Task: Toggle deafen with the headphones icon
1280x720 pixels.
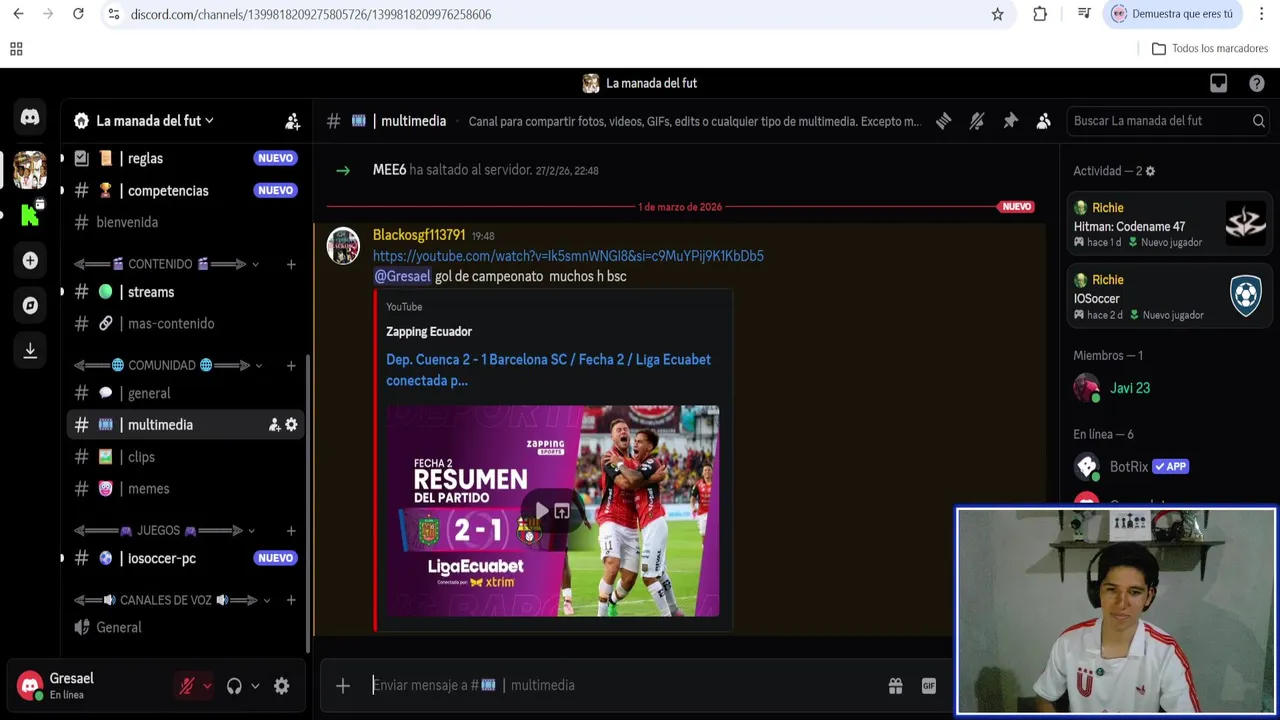Action: click(x=234, y=686)
